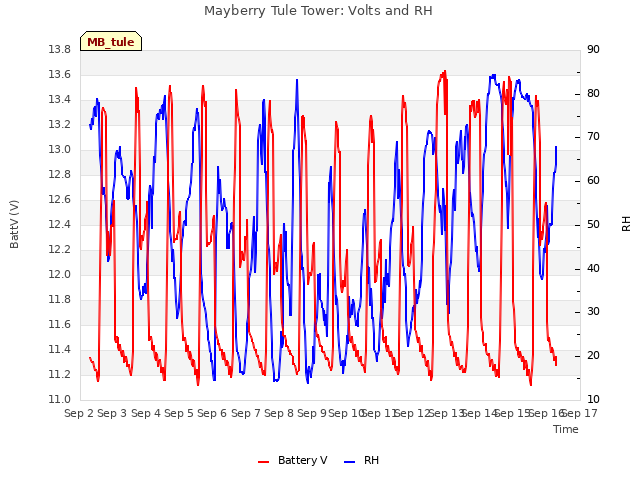Select the RH legend label
Image resolution: width=640 pixels, height=480 pixels.
pyautogui.click(x=371, y=460)
